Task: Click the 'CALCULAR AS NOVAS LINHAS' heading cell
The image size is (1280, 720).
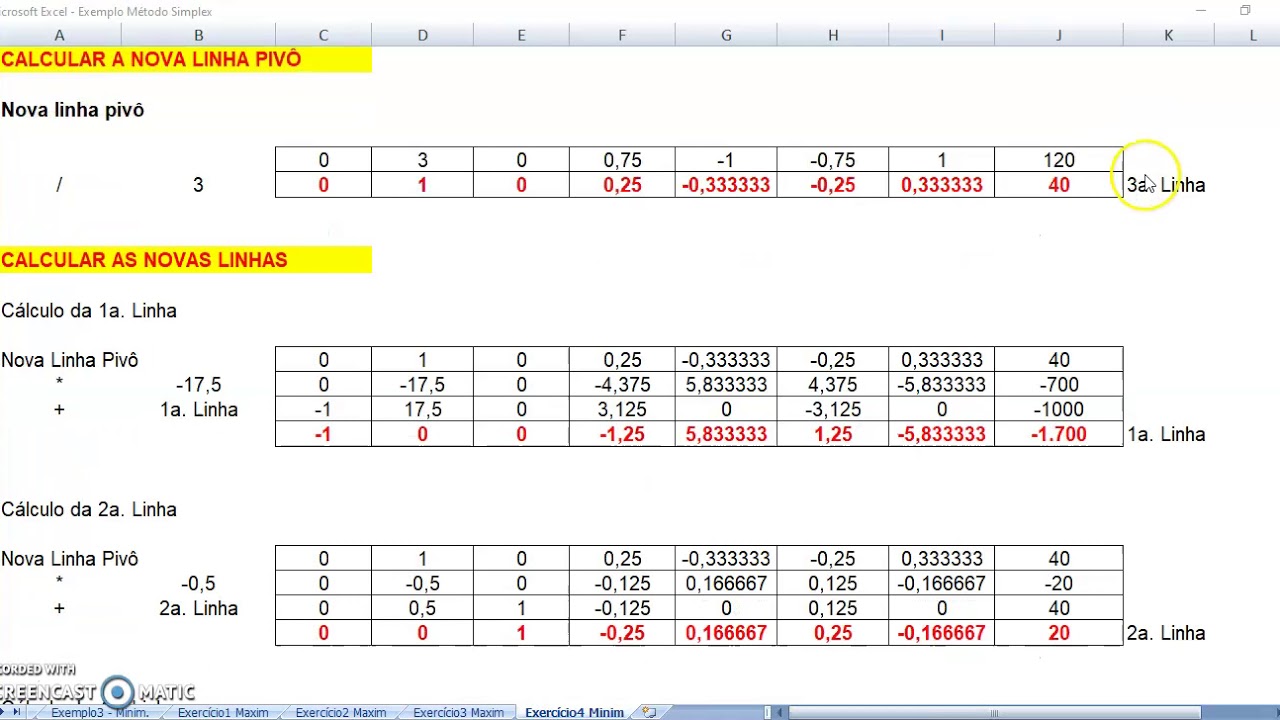Action: click(185, 260)
